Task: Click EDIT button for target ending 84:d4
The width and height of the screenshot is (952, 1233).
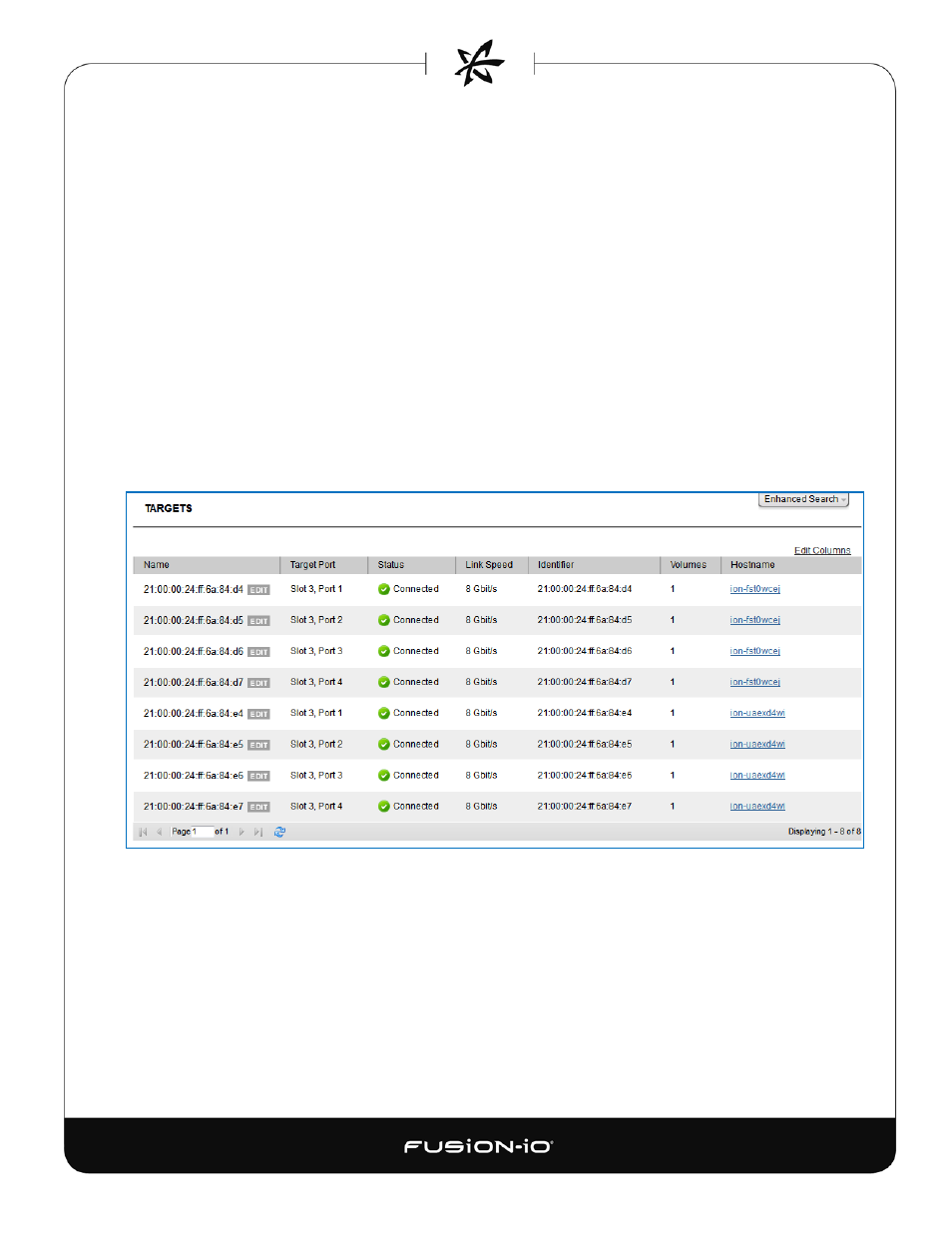Action: (258, 590)
